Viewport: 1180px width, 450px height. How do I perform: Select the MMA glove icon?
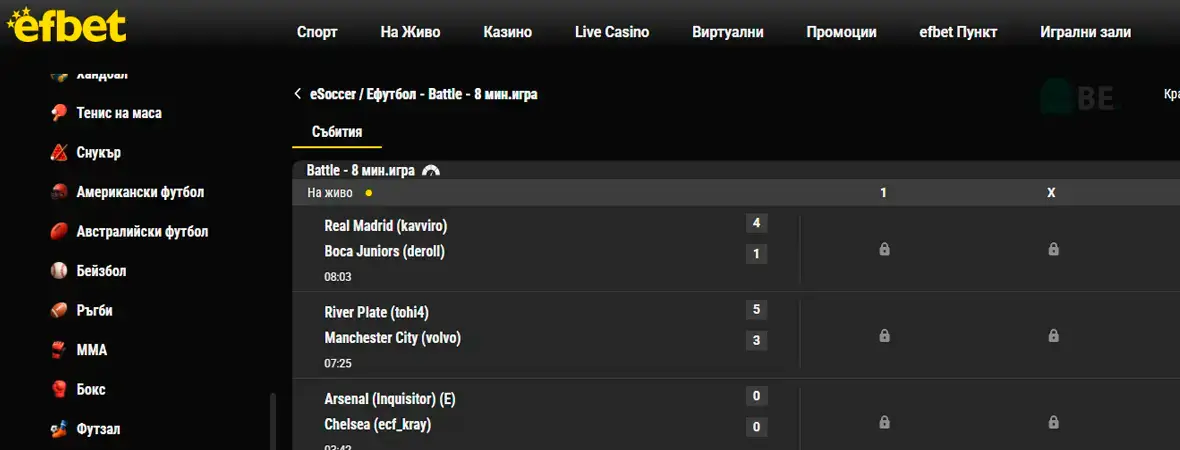59,350
